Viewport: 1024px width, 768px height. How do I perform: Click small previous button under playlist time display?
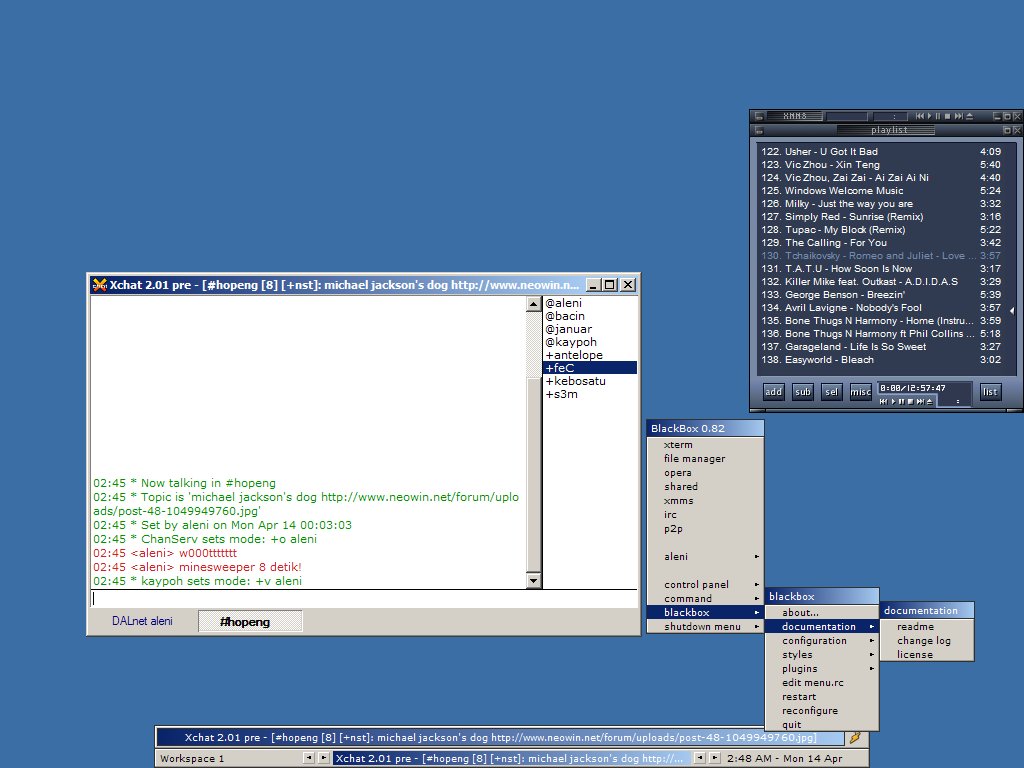(884, 402)
